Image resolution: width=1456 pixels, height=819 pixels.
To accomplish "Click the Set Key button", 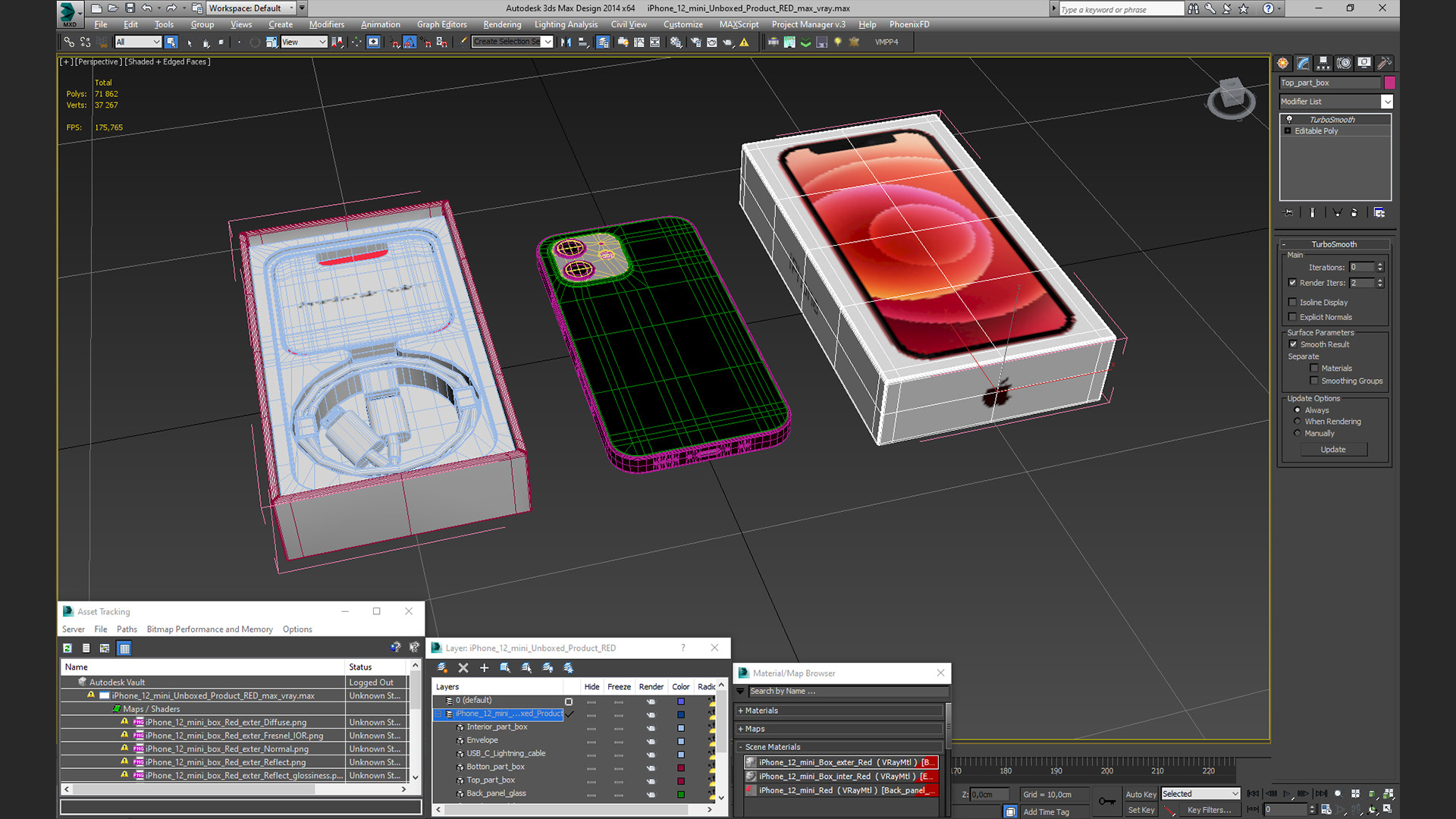I will 1141,811.
